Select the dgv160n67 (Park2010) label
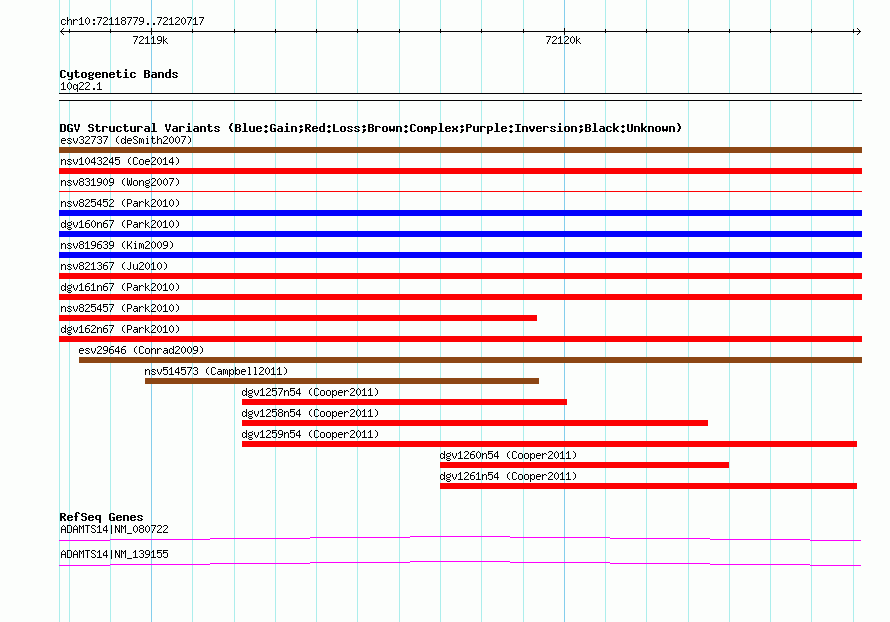The width and height of the screenshot is (890, 622). click(x=120, y=224)
